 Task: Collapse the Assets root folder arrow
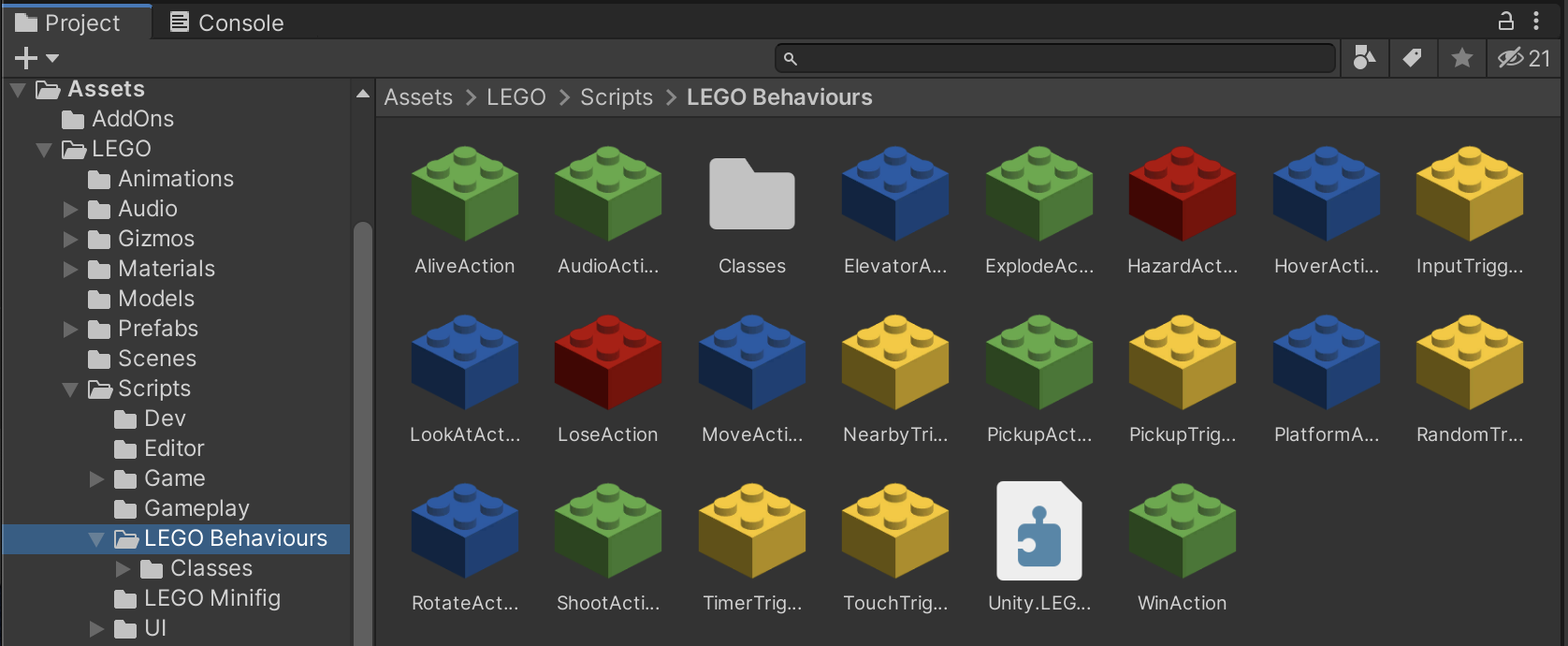click(x=18, y=90)
